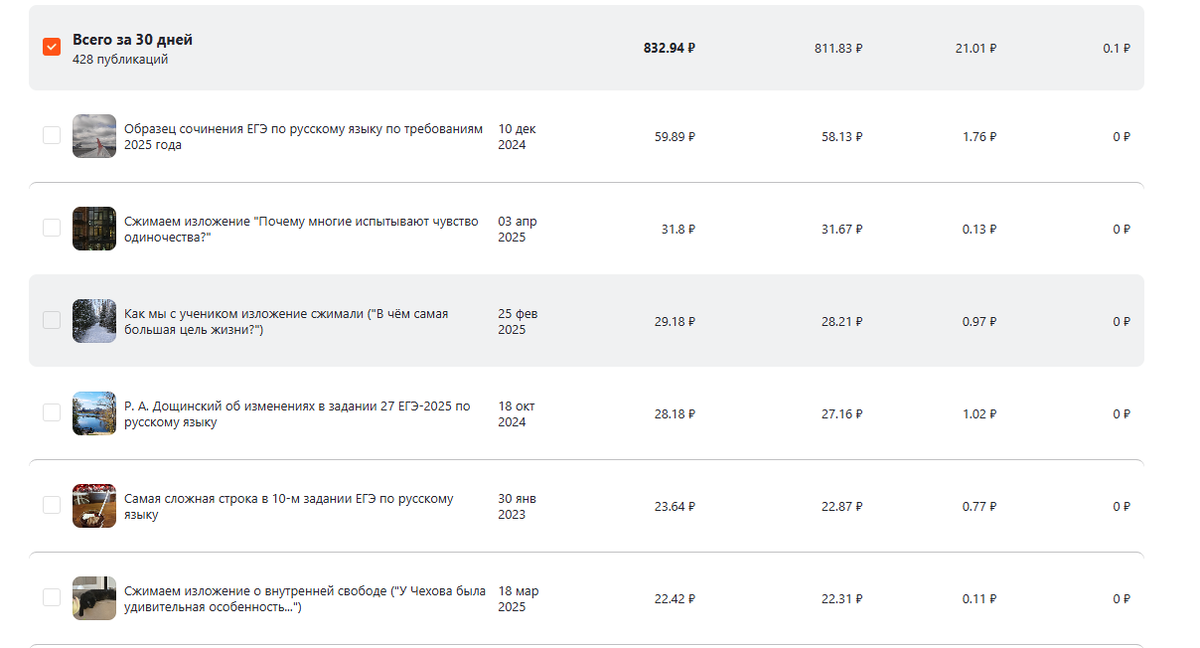Screen dimensions: 1200x648
Task: Select checkbox for "Почему многие испытывают чувство одиночества" row
Action: [x=51, y=229]
